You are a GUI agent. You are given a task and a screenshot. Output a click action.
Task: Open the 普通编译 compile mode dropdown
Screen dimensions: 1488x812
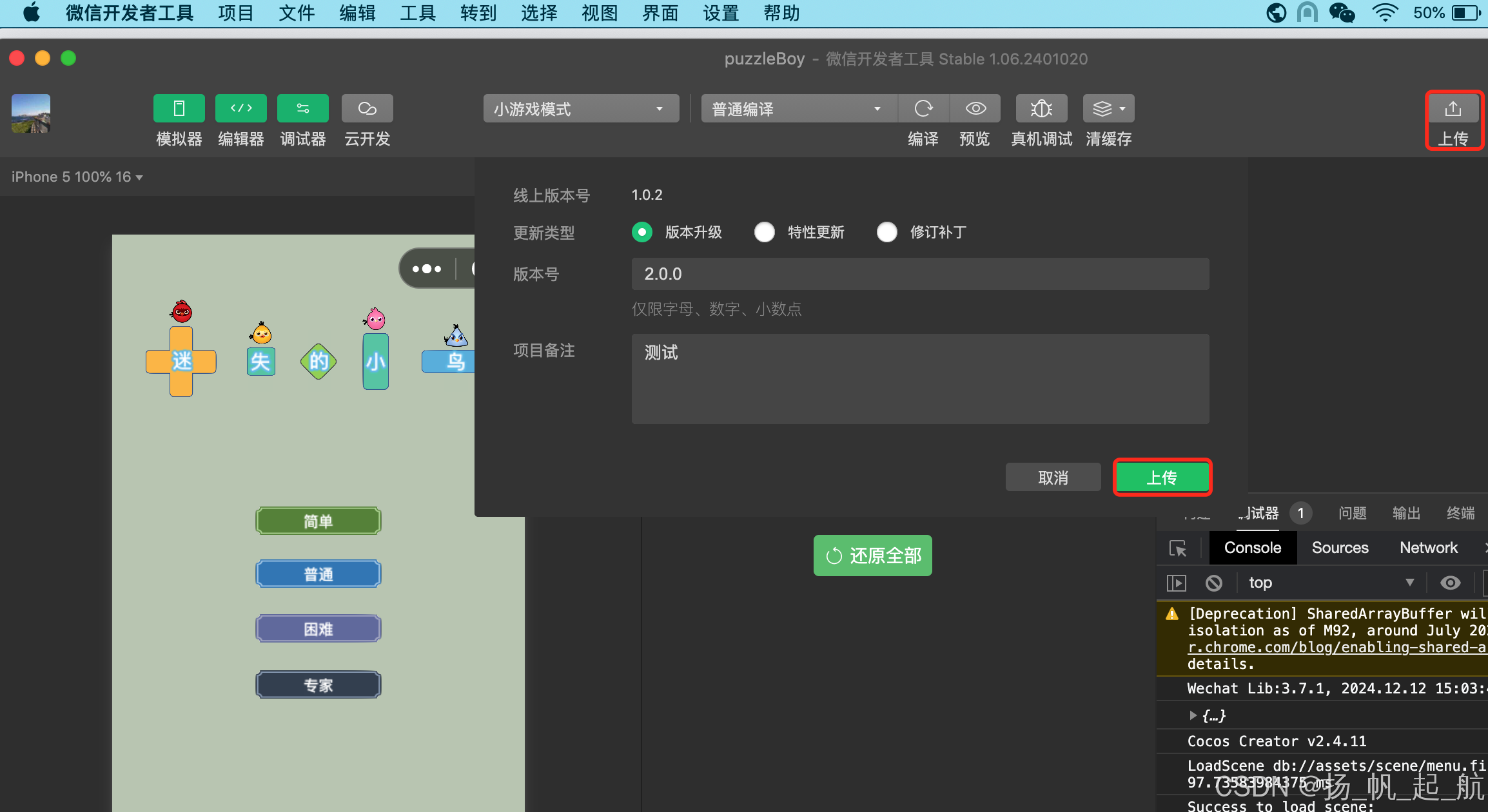799,108
